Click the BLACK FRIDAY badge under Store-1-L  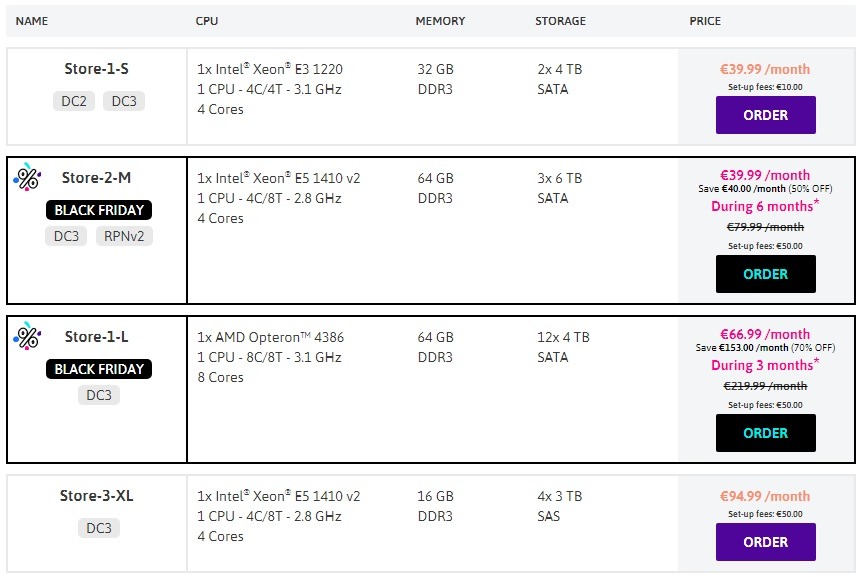pyautogui.click(x=99, y=369)
